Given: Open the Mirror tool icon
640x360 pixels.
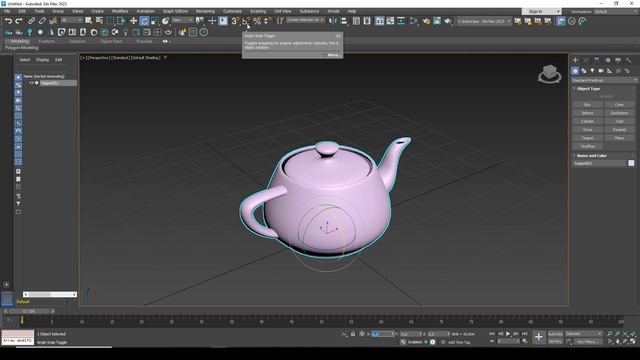Looking at the screenshot, I should 333,21.
